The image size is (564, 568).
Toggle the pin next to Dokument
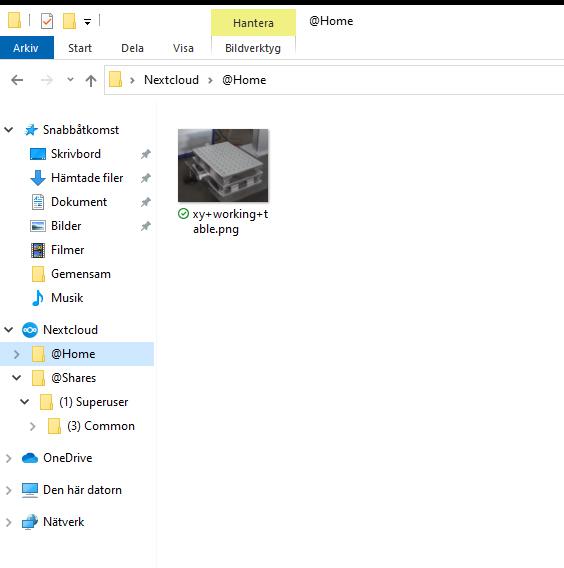146,202
